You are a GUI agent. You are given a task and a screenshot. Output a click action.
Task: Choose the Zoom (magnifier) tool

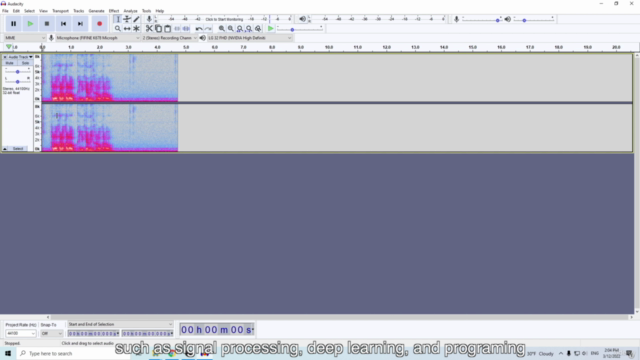[x=118, y=29]
